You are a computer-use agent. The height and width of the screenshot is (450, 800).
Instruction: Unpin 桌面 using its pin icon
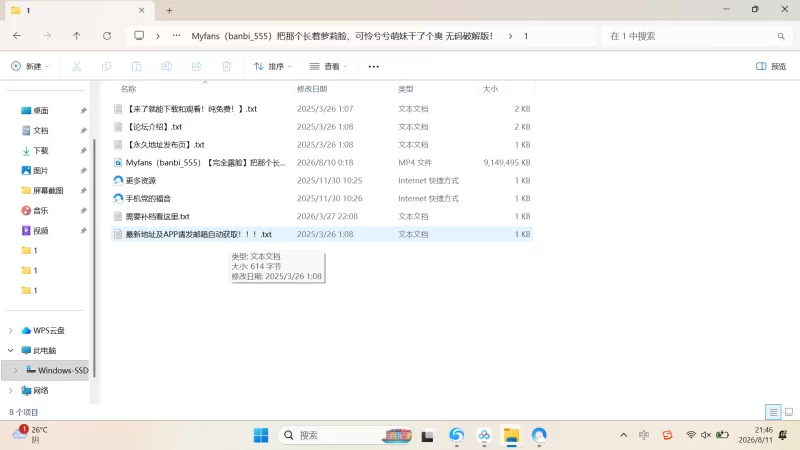point(83,110)
